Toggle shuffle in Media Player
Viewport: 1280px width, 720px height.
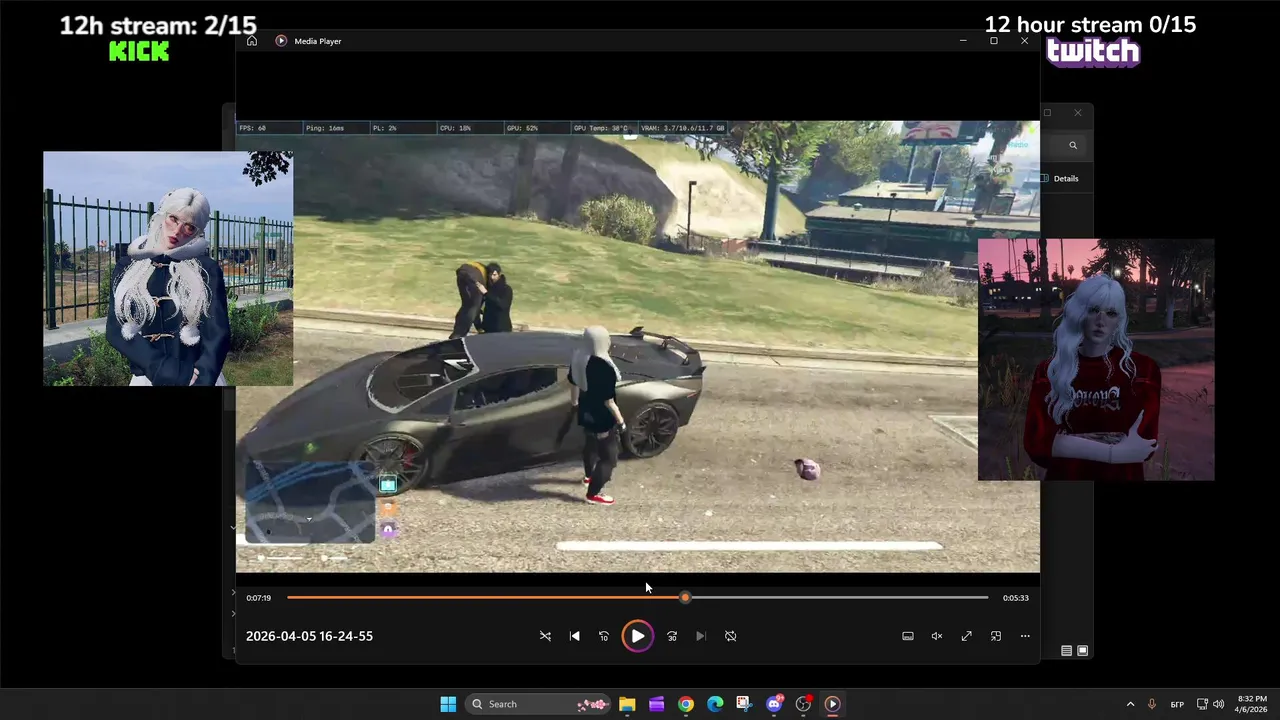[545, 636]
